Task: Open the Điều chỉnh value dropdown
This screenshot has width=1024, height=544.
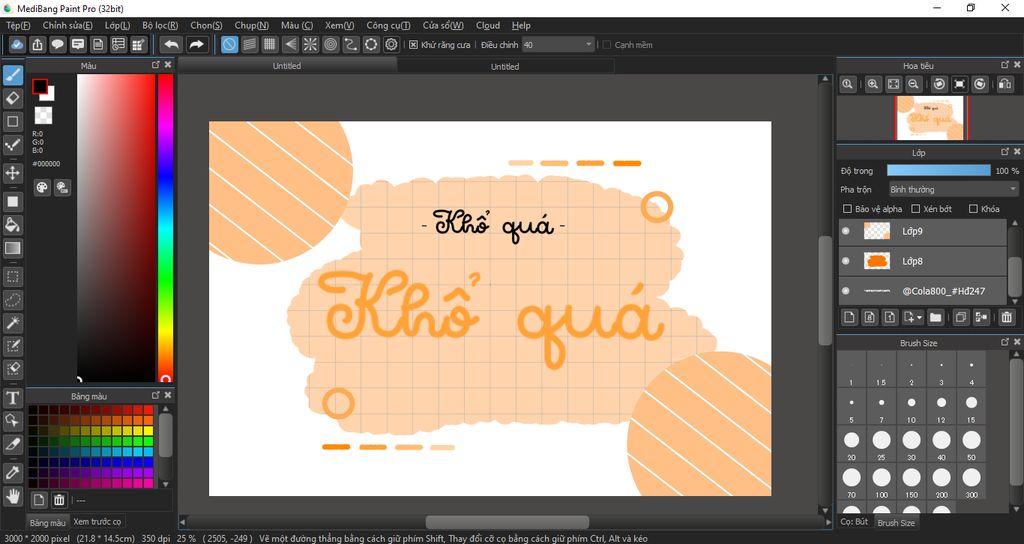Action: point(558,45)
